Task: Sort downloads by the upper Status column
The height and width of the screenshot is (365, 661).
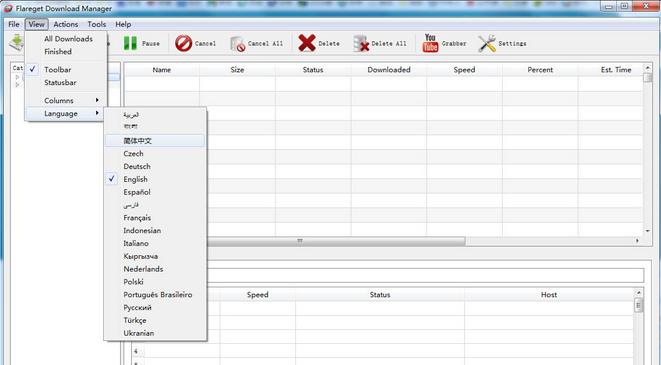Action: (313, 70)
